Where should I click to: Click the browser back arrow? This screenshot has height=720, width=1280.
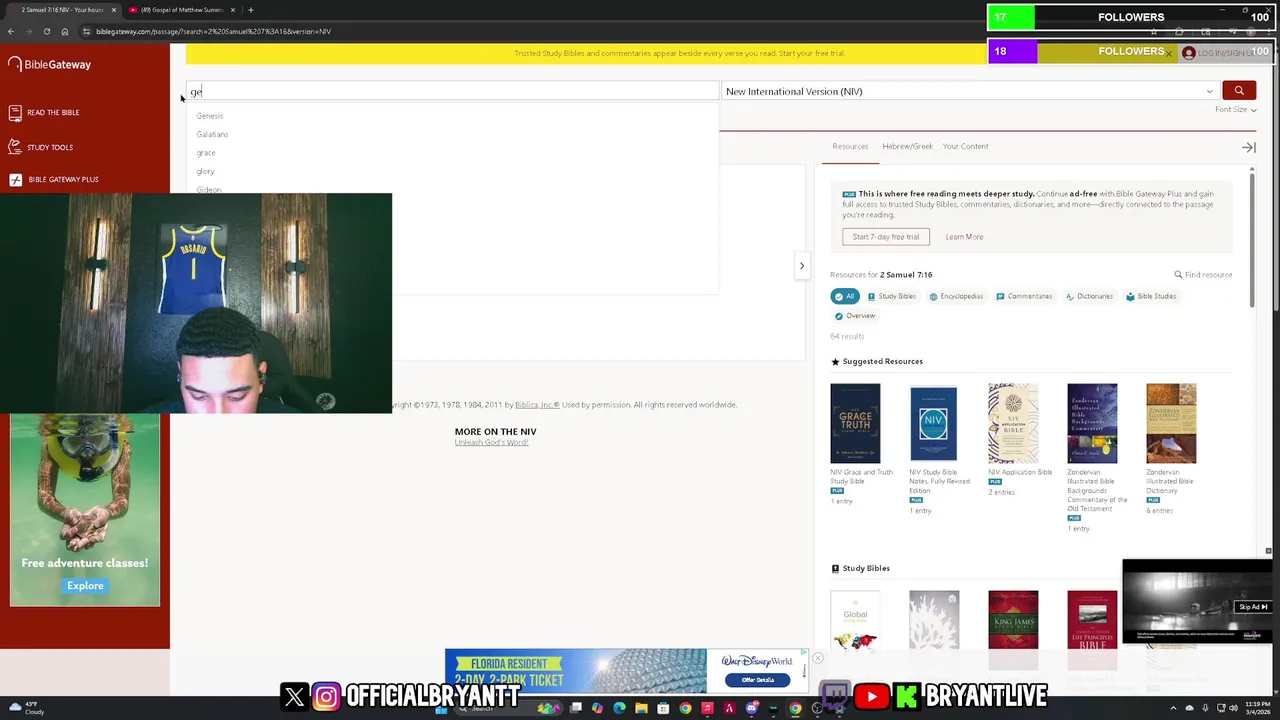tap(11, 31)
